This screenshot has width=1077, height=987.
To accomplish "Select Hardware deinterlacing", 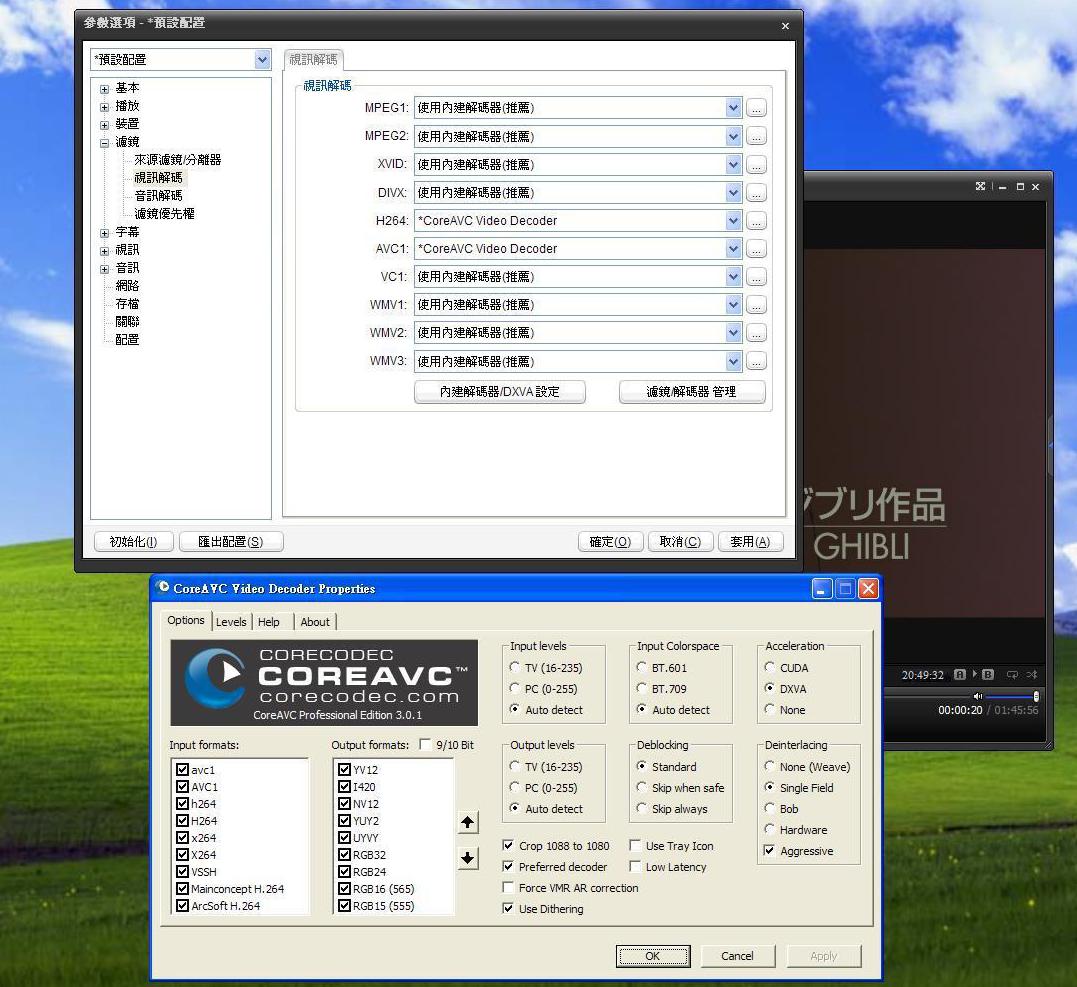I will click(x=769, y=829).
